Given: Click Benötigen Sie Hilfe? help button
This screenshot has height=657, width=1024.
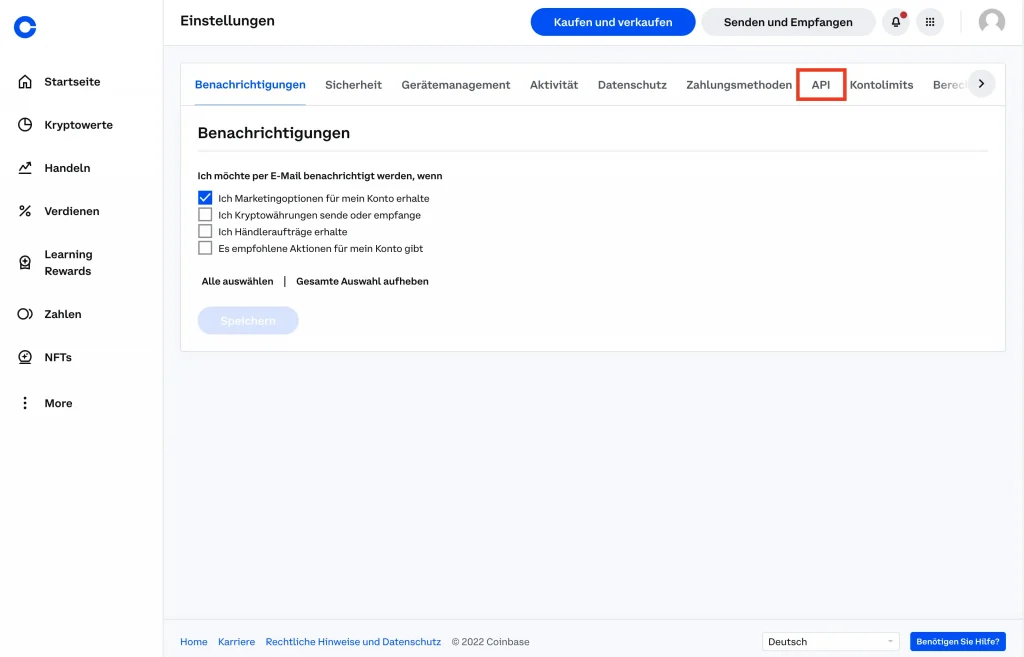Looking at the screenshot, I should click(x=957, y=642).
